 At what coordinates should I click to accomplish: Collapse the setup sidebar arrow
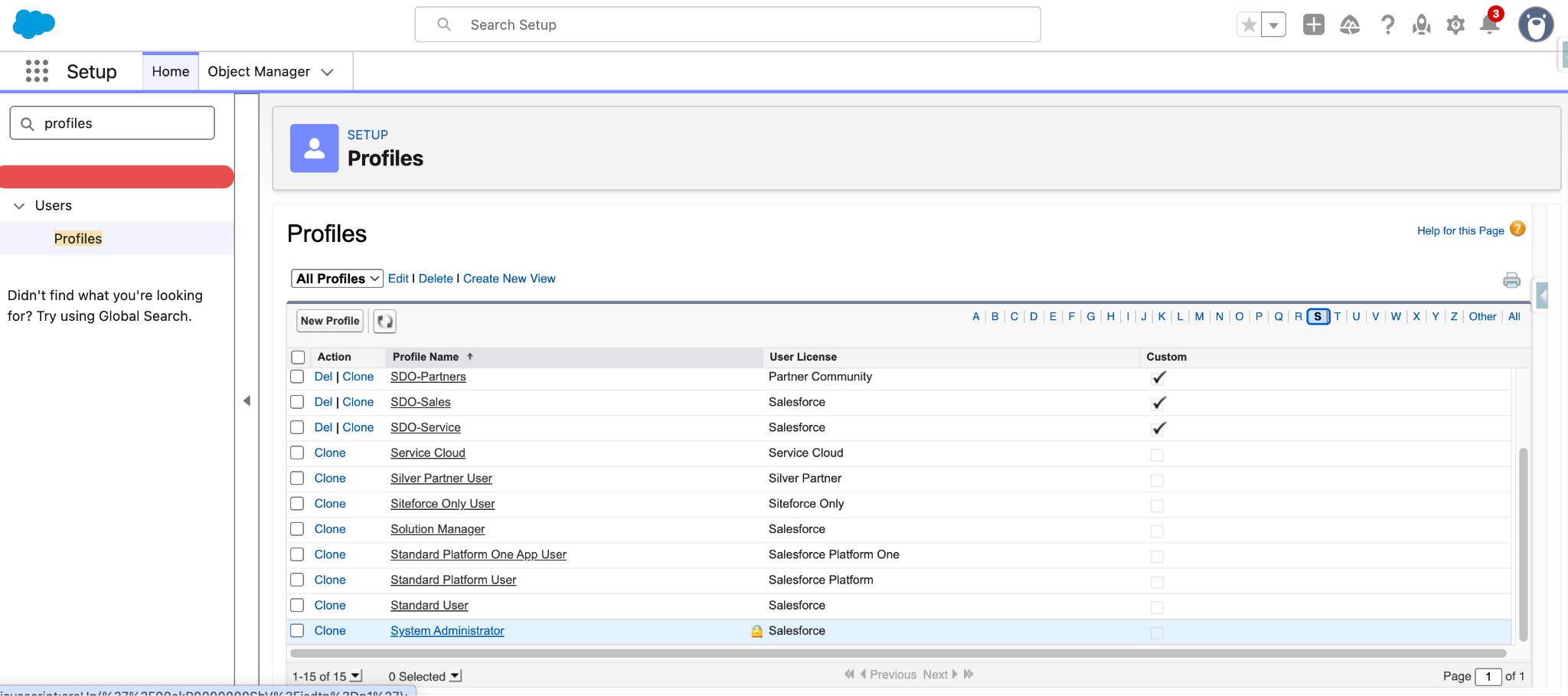pos(247,400)
